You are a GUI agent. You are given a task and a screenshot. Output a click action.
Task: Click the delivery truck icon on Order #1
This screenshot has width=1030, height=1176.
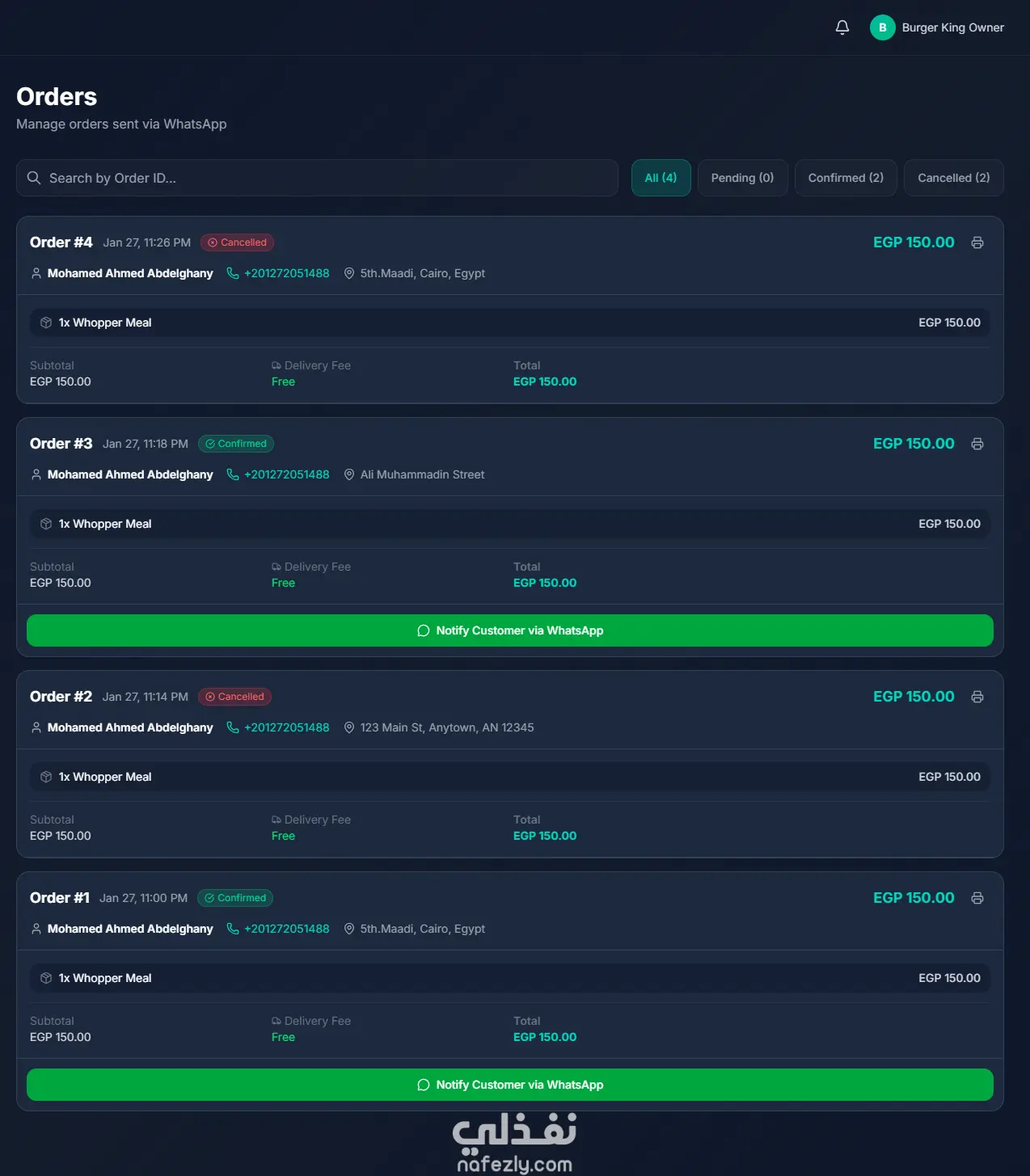point(276,1021)
